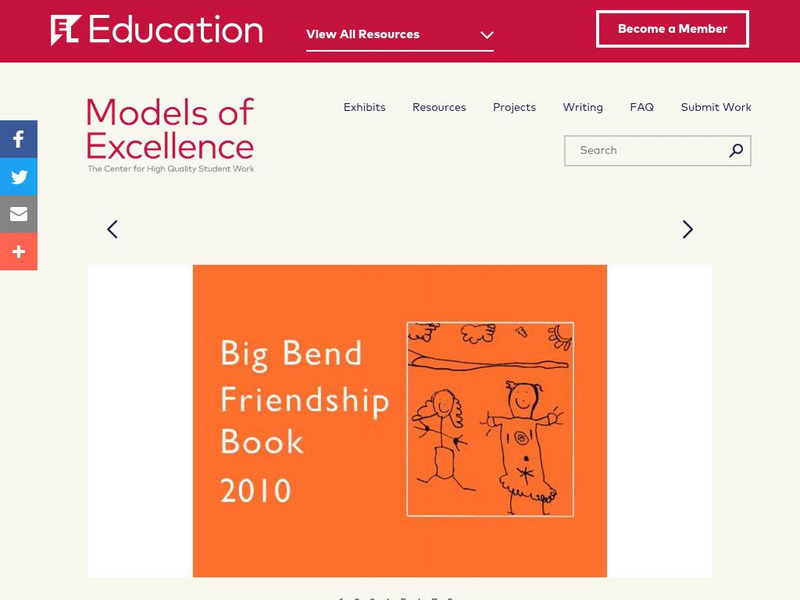Image resolution: width=800 pixels, height=600 pixels.
Task: Open the Resources menu item
Action: (439, 107)
